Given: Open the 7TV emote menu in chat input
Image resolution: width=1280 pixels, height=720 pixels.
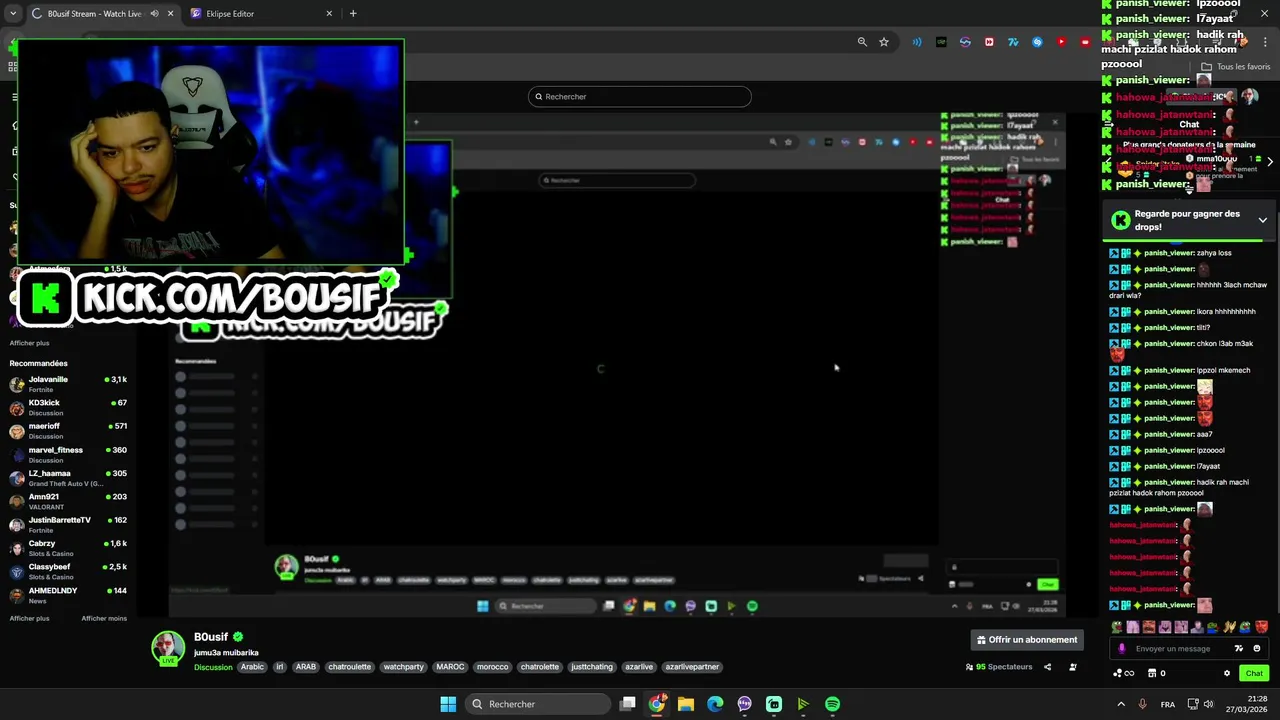Looking at the screenshot, I should [x=1239, y=649].
